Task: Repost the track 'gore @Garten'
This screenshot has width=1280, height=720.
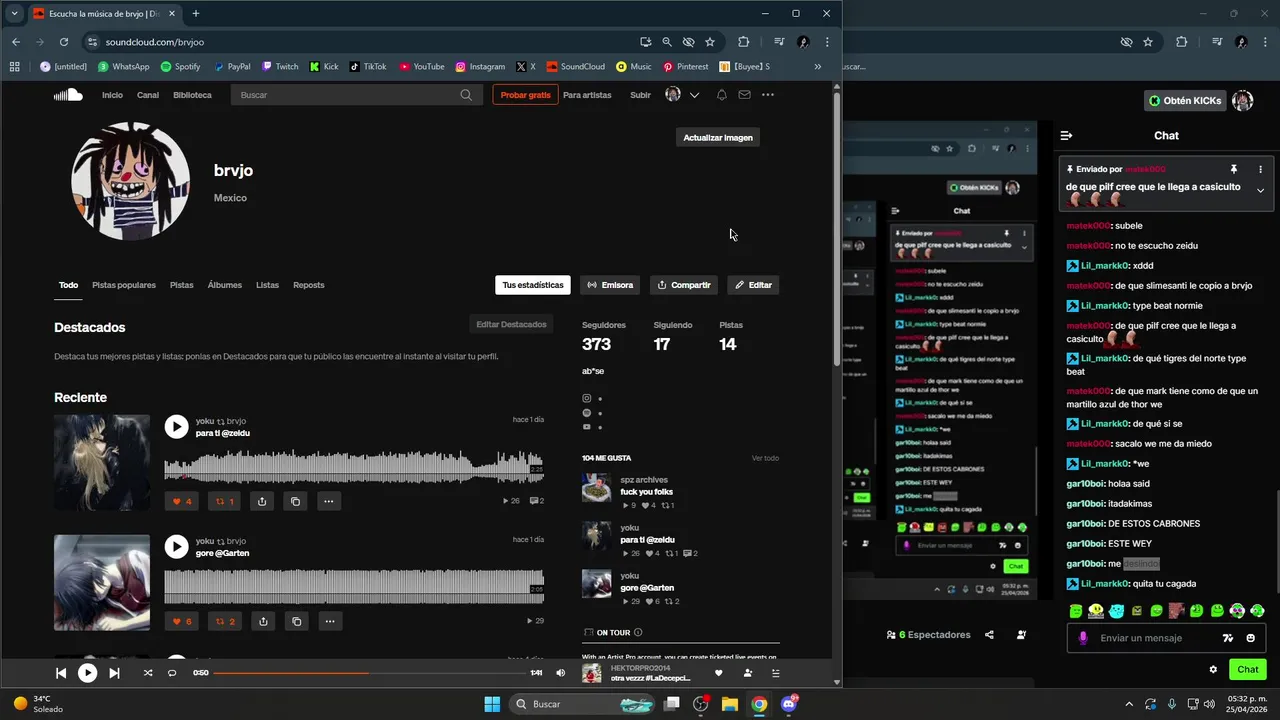Action: click(224, 621)
